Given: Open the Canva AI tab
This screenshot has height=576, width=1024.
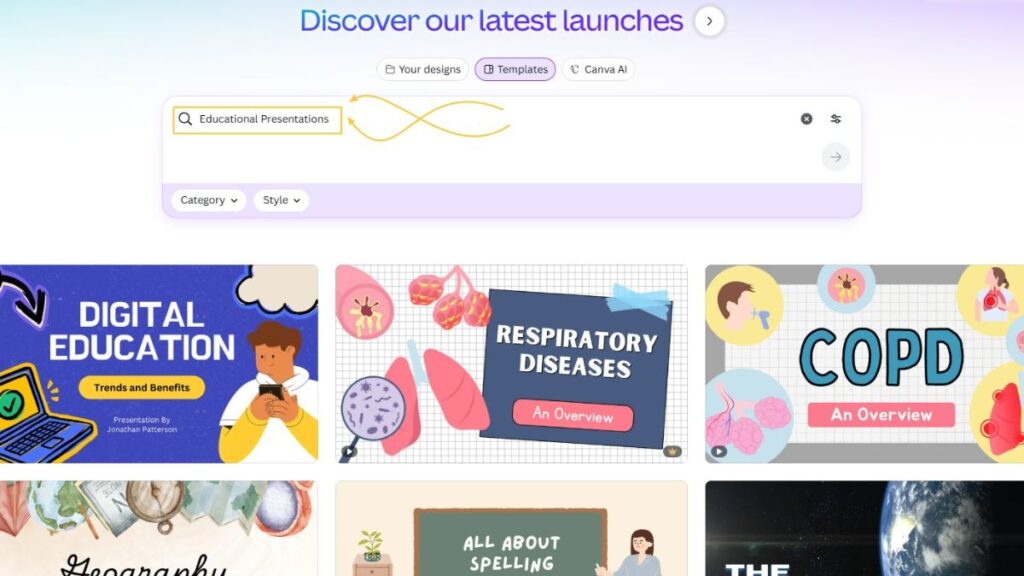Looking at the screenshot, I should click(598, 69).
